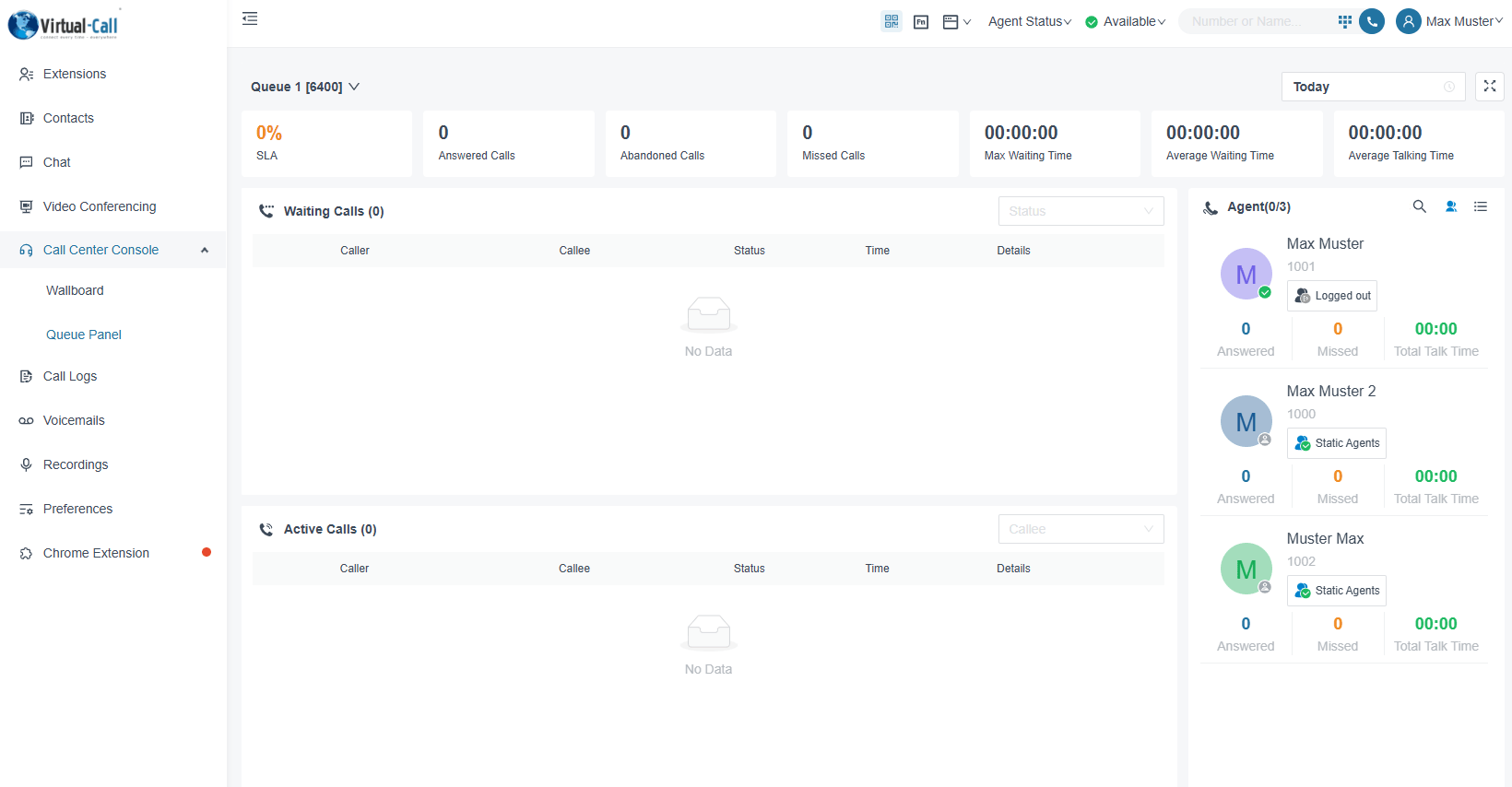Click the blue agent card view icon

(x=1451, y=206)
